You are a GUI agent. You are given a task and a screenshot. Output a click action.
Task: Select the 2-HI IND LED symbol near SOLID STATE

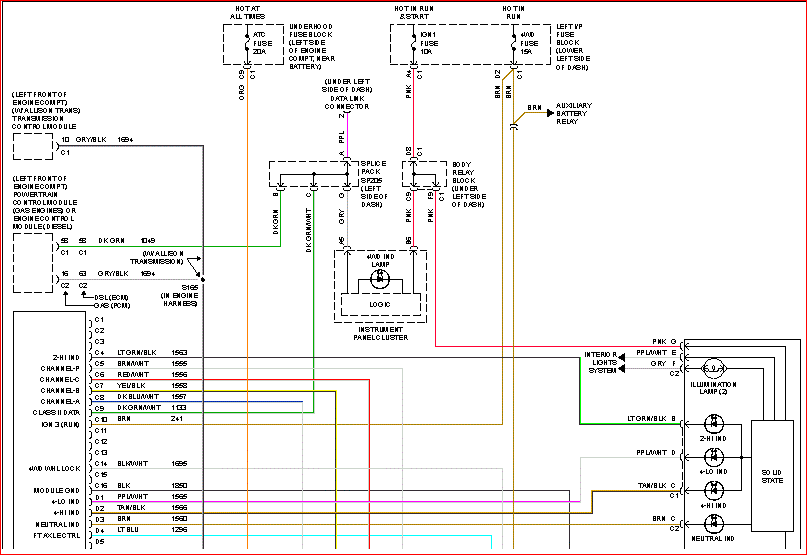713,424
